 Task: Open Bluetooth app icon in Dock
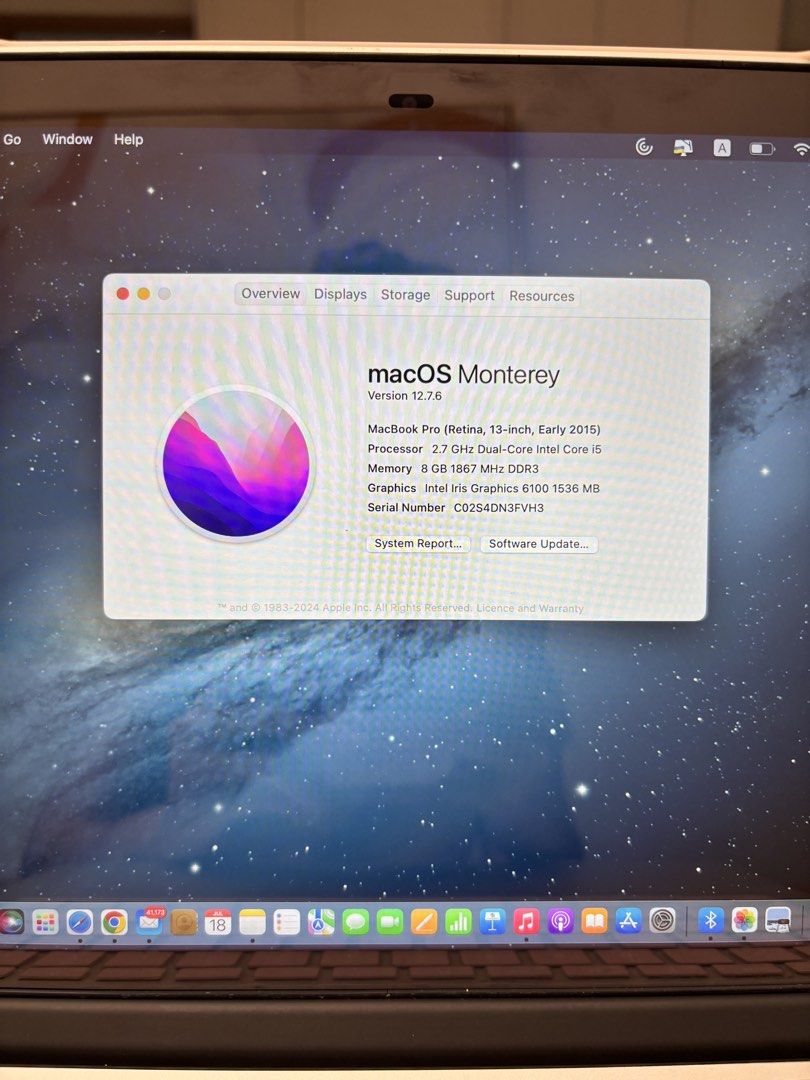tap(711, 920)
